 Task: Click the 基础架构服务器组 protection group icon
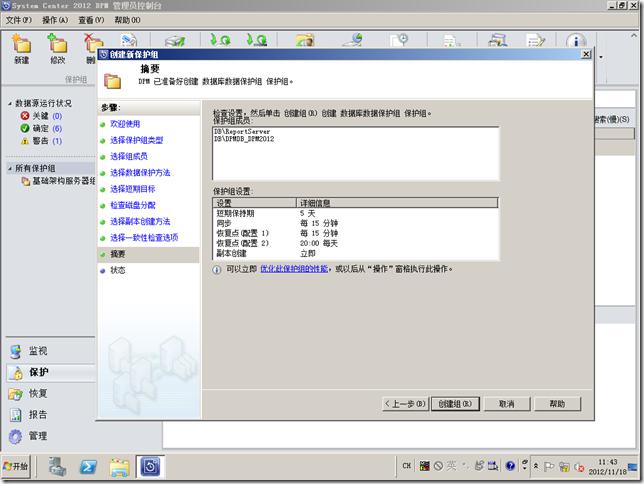tap(25, 181)
